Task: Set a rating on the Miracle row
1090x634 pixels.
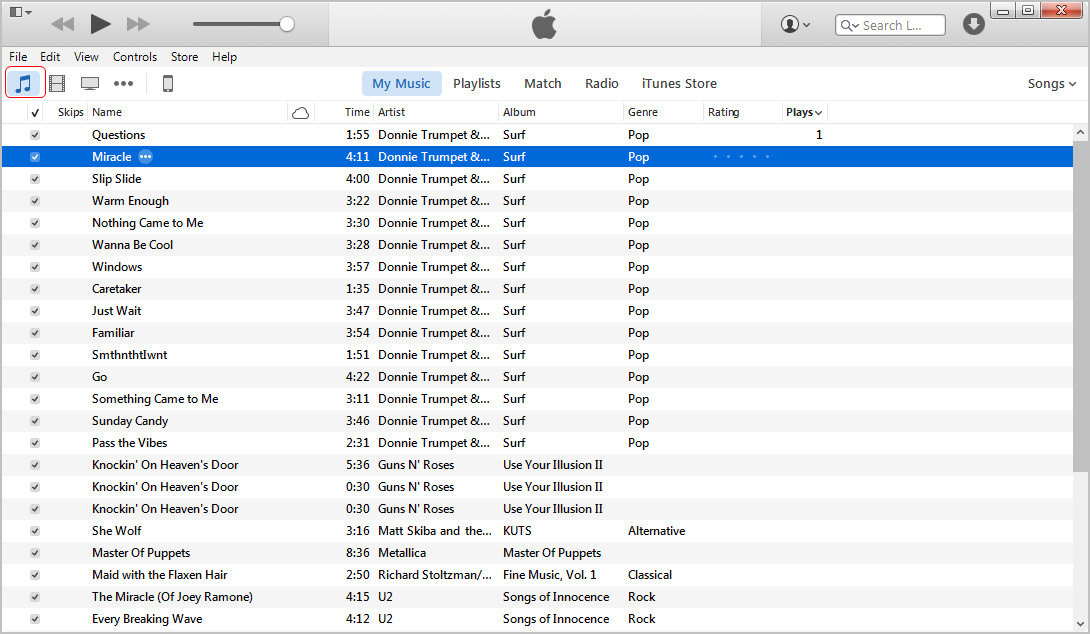Action: (x=741, y=157)
